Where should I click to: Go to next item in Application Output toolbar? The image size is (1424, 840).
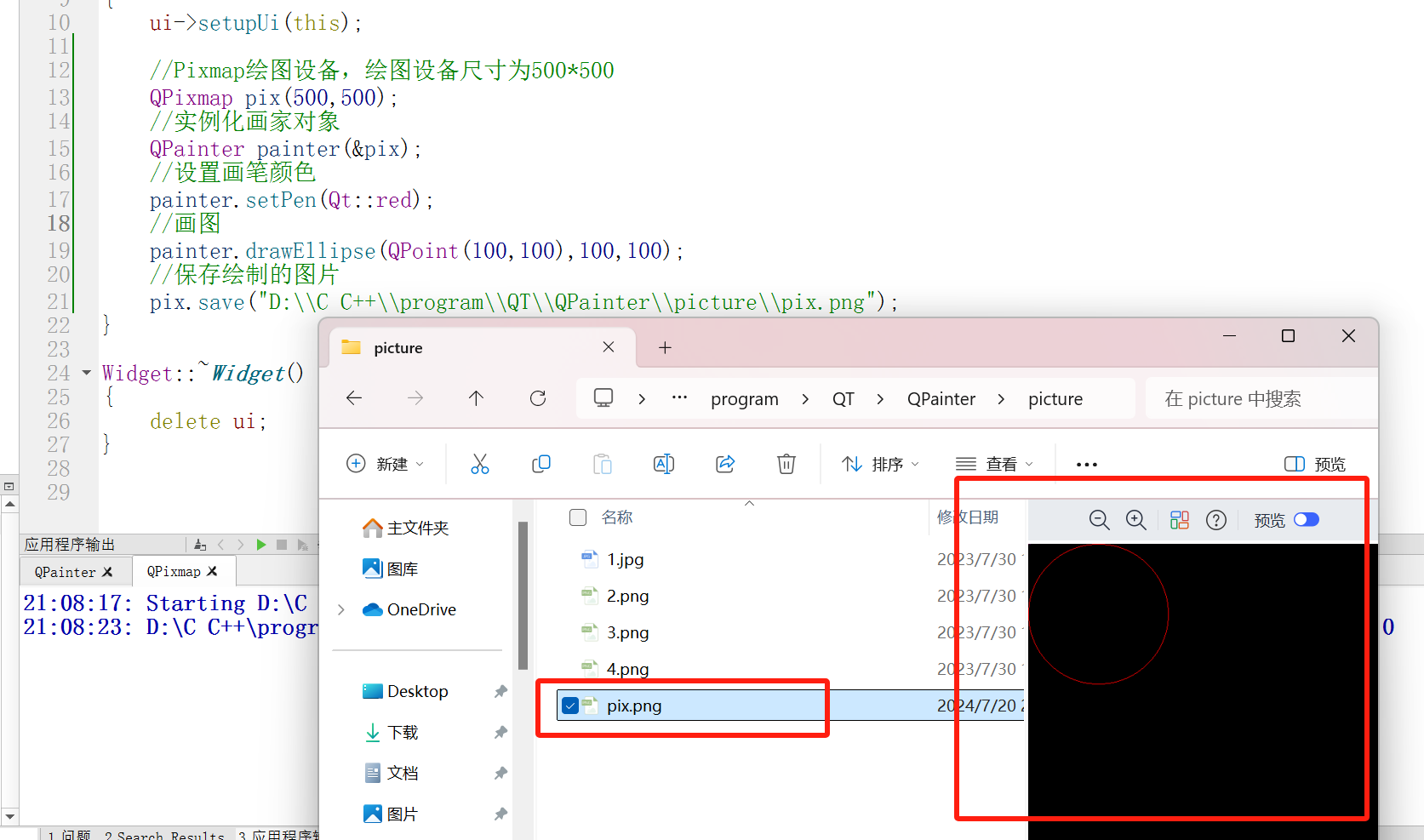(241, 545)
